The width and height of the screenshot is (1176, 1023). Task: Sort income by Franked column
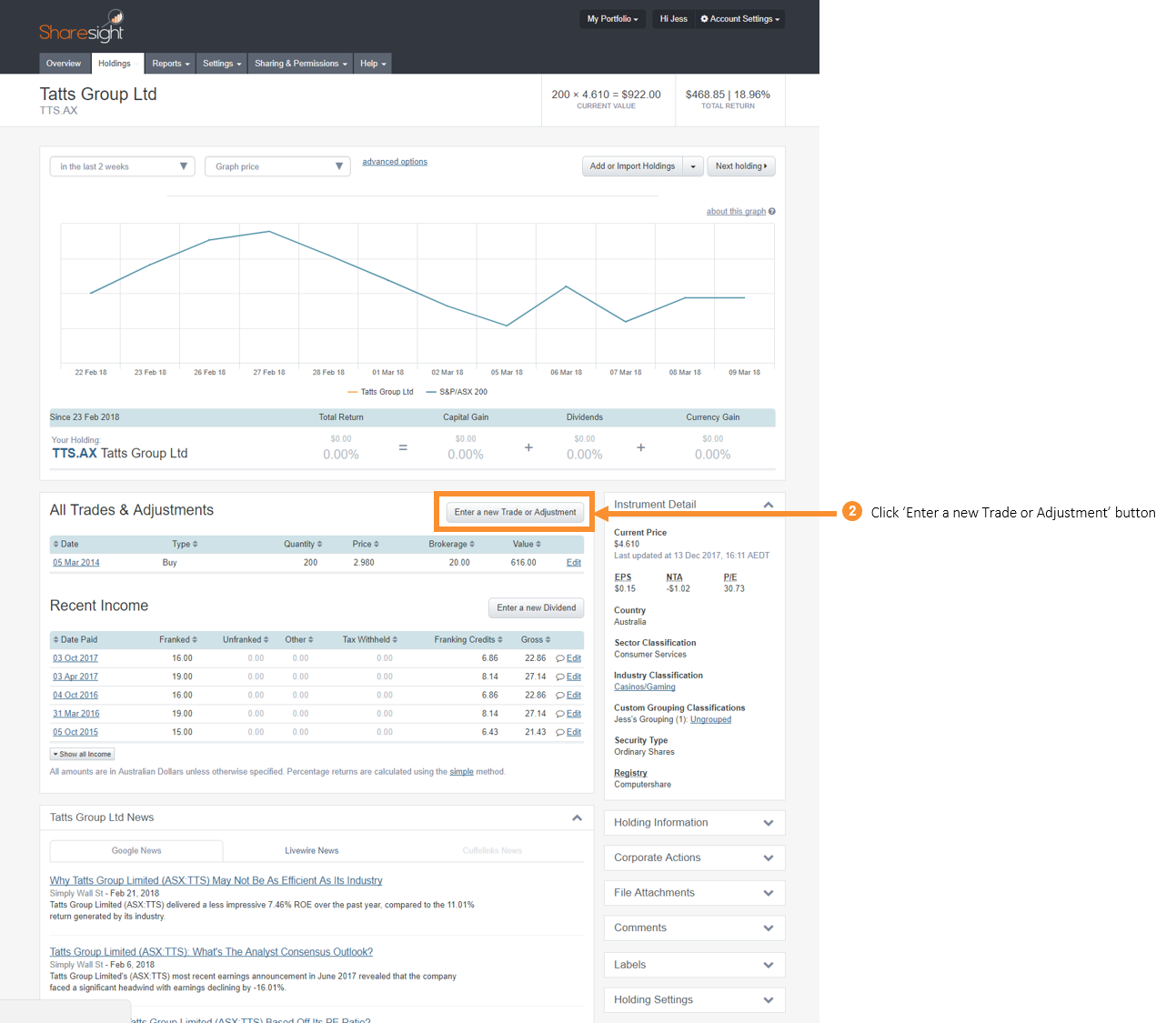pos(178,639)
